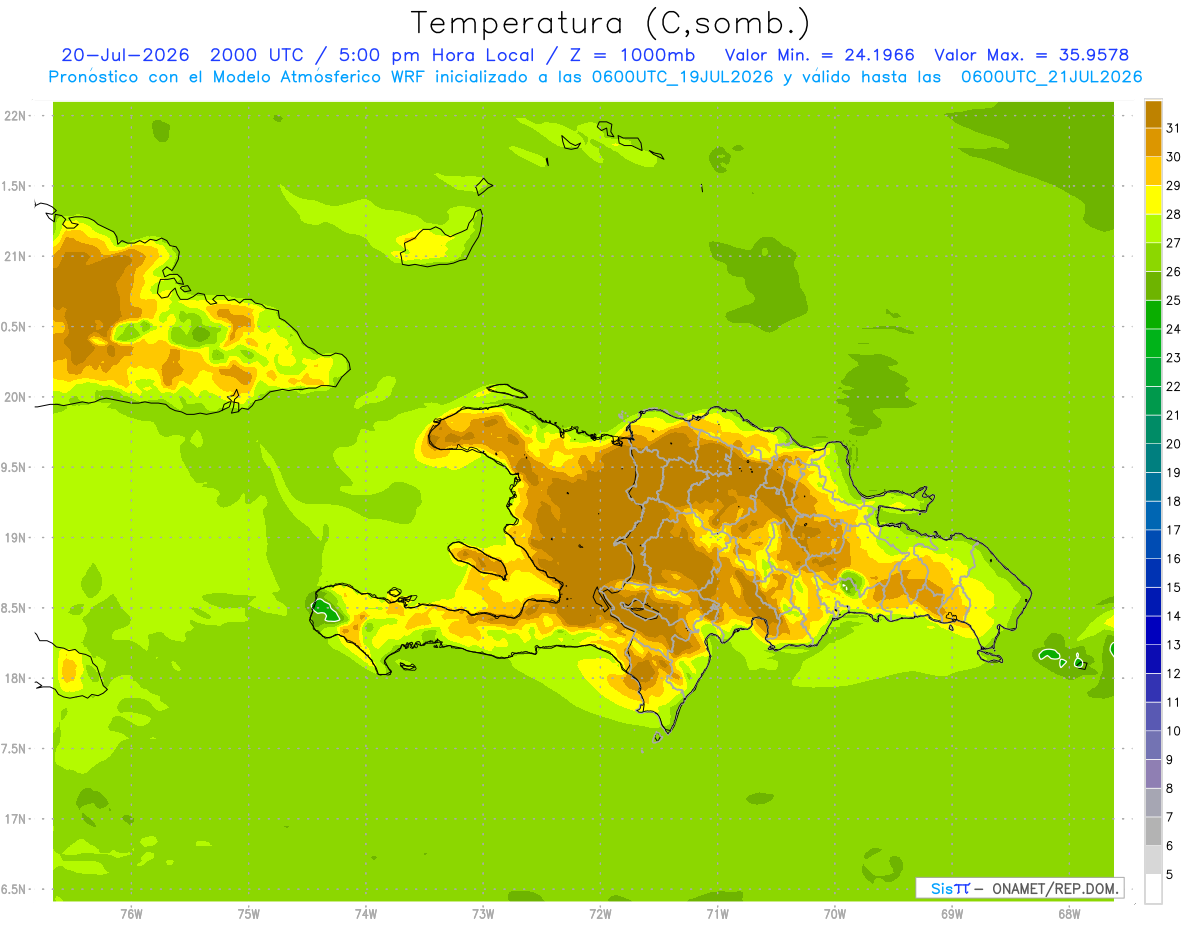Click the "72W" longitude label
The width and height of the screenshot is (1200, 927).
click(600, 914)
